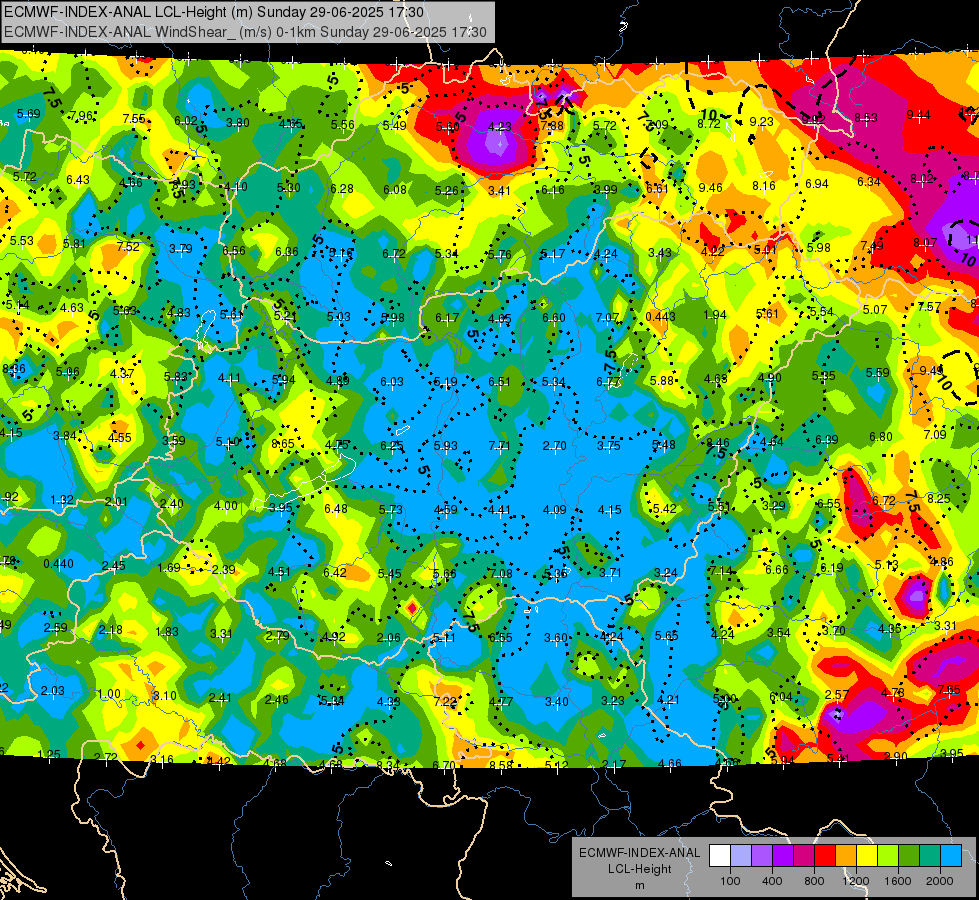Click the wind shear value '0.440'
Screen dimensions: 979x900
(x=58, y=564)
